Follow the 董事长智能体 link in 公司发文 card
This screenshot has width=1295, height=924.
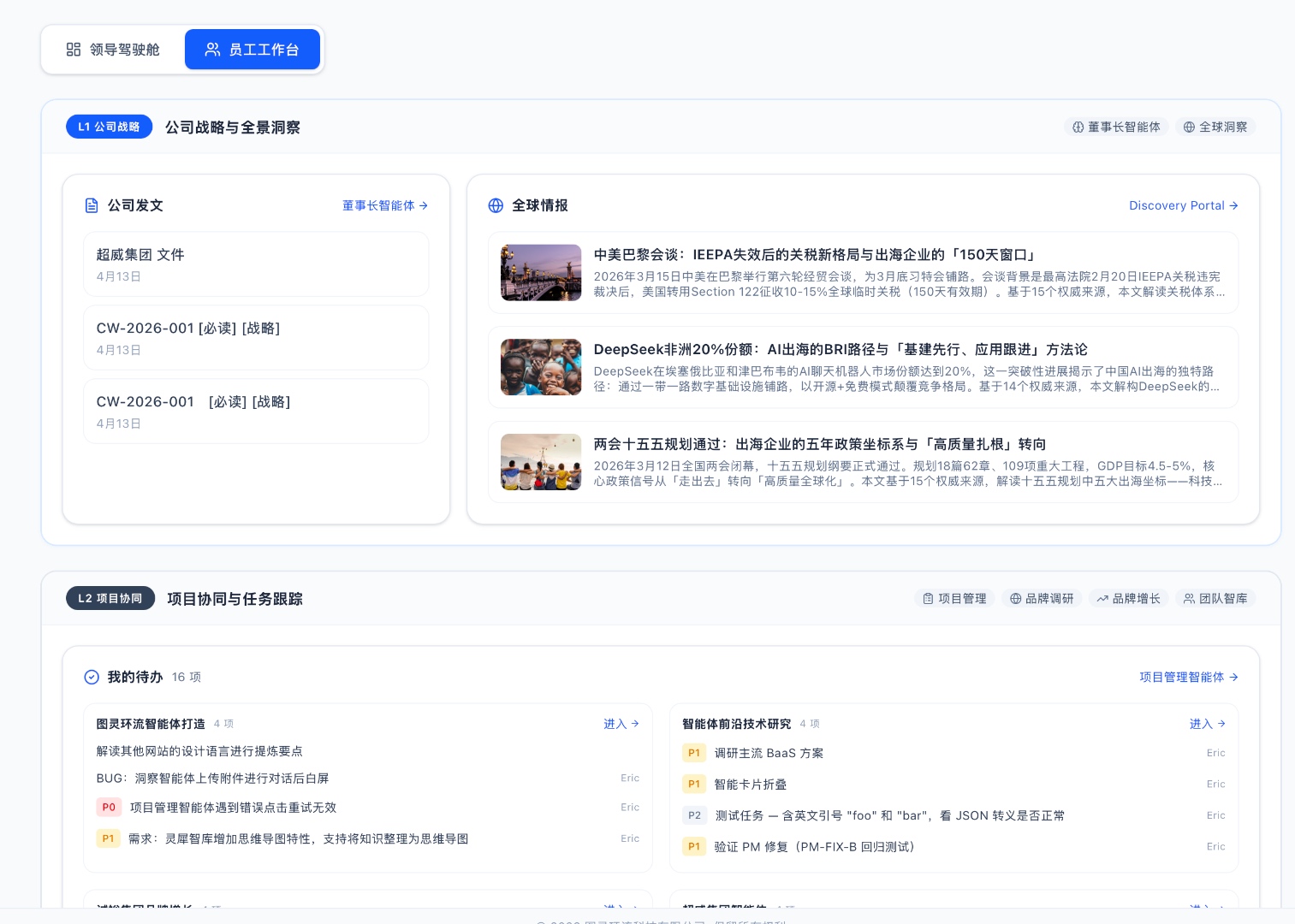click(385, 205)
